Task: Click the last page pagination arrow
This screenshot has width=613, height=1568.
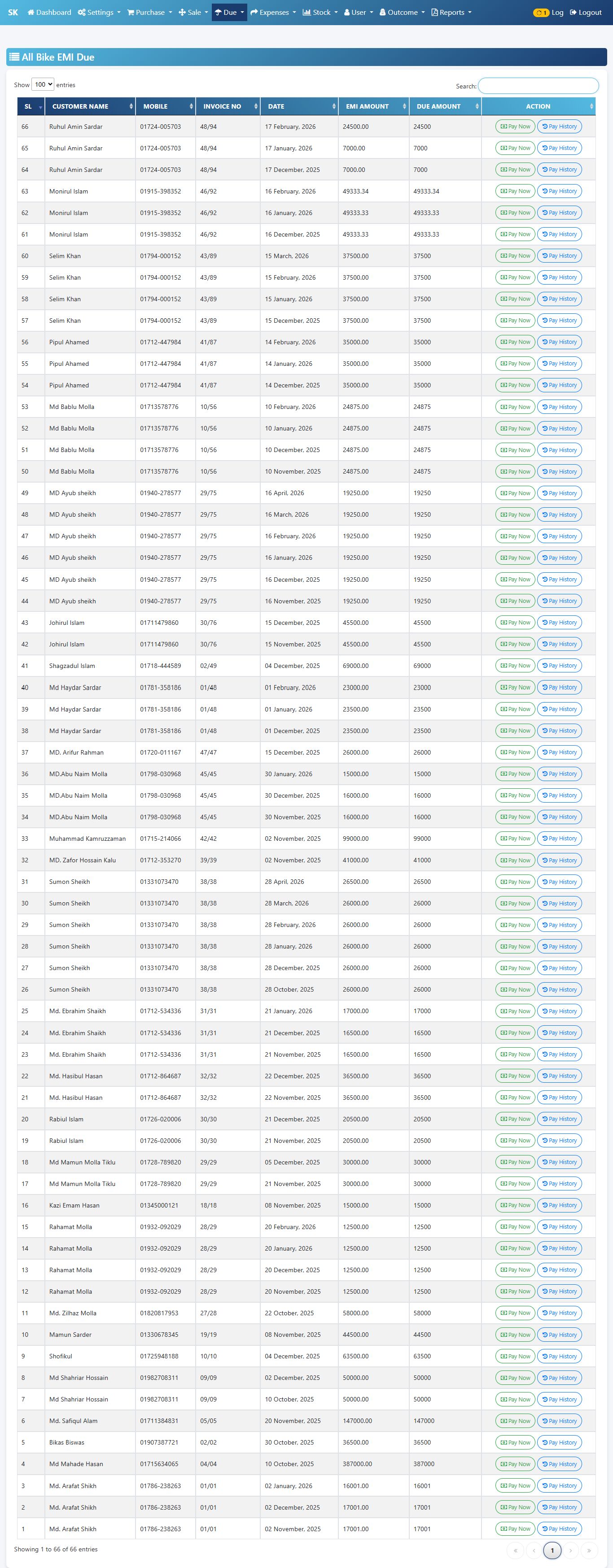Action: coord(589,1550)
